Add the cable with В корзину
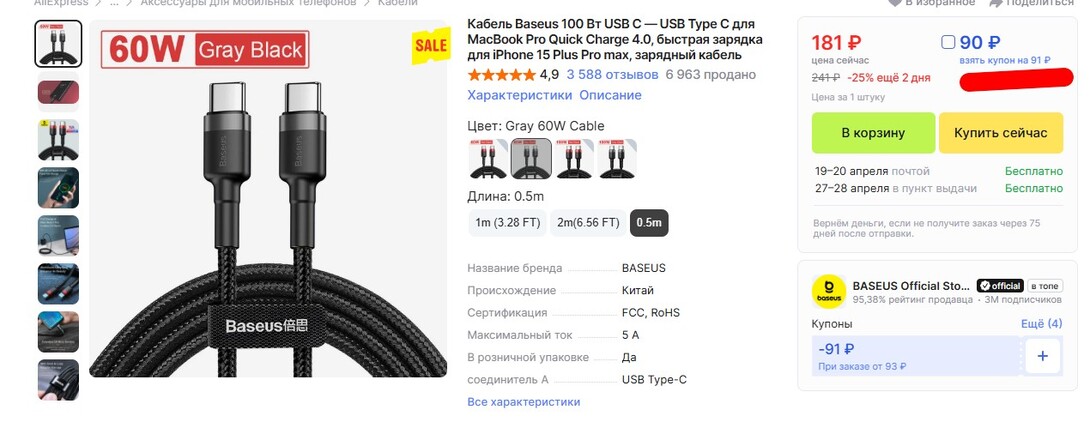Image resolution: width=1090 pixels, height=422 pixels. point(872,133)
